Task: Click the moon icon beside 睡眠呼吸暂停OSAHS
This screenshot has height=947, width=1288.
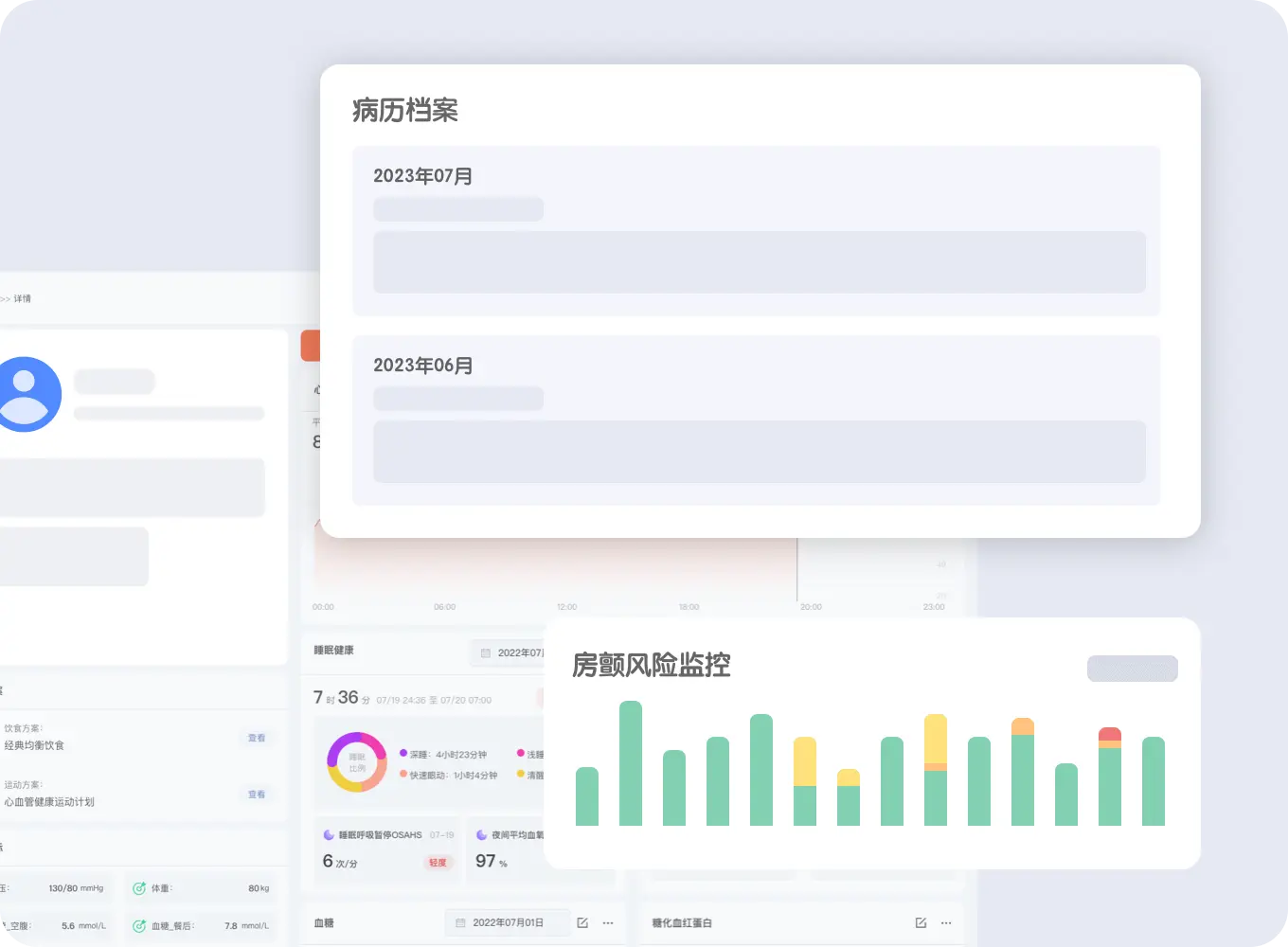Action: tap(329, 835)
